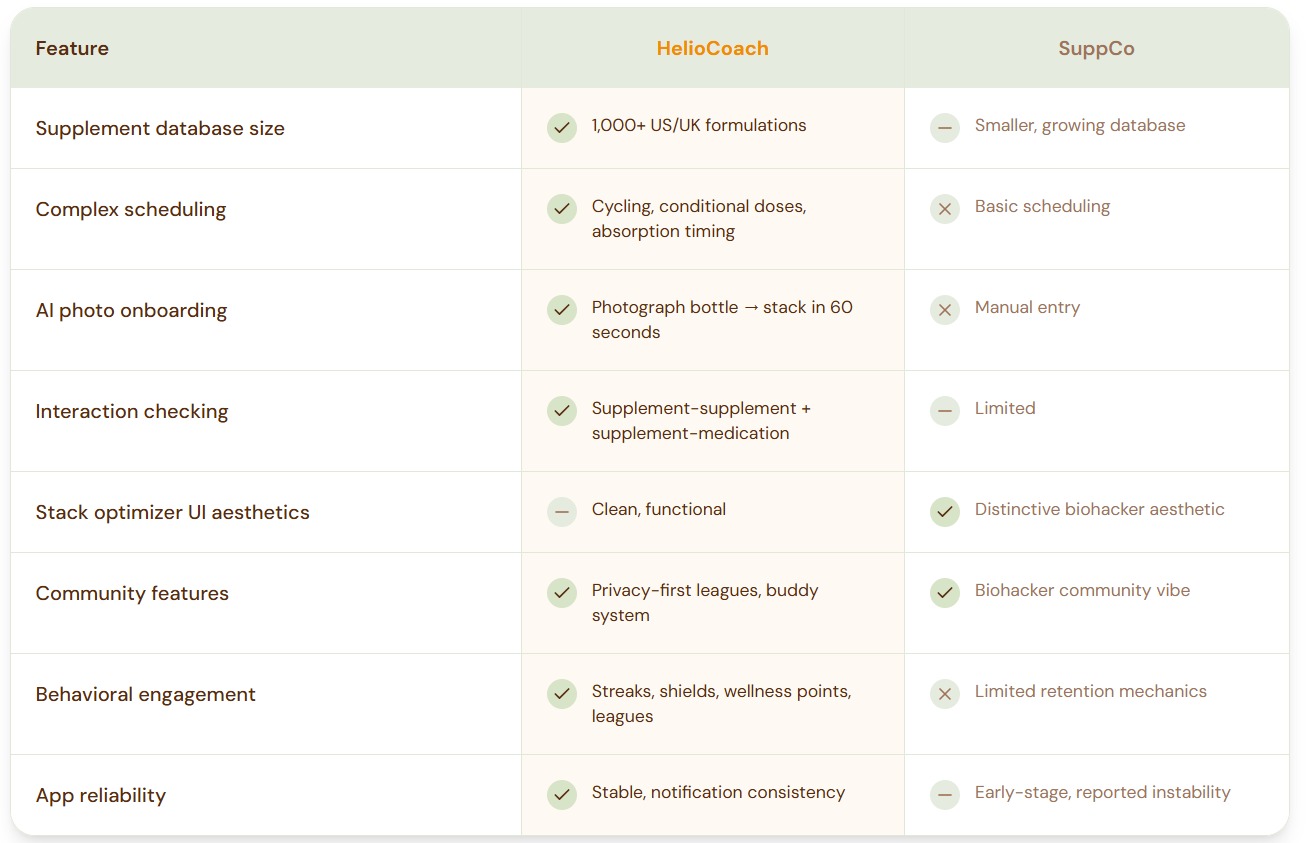Click checkmark beside Streaks, shields, wellness points

tap(562, 694)
